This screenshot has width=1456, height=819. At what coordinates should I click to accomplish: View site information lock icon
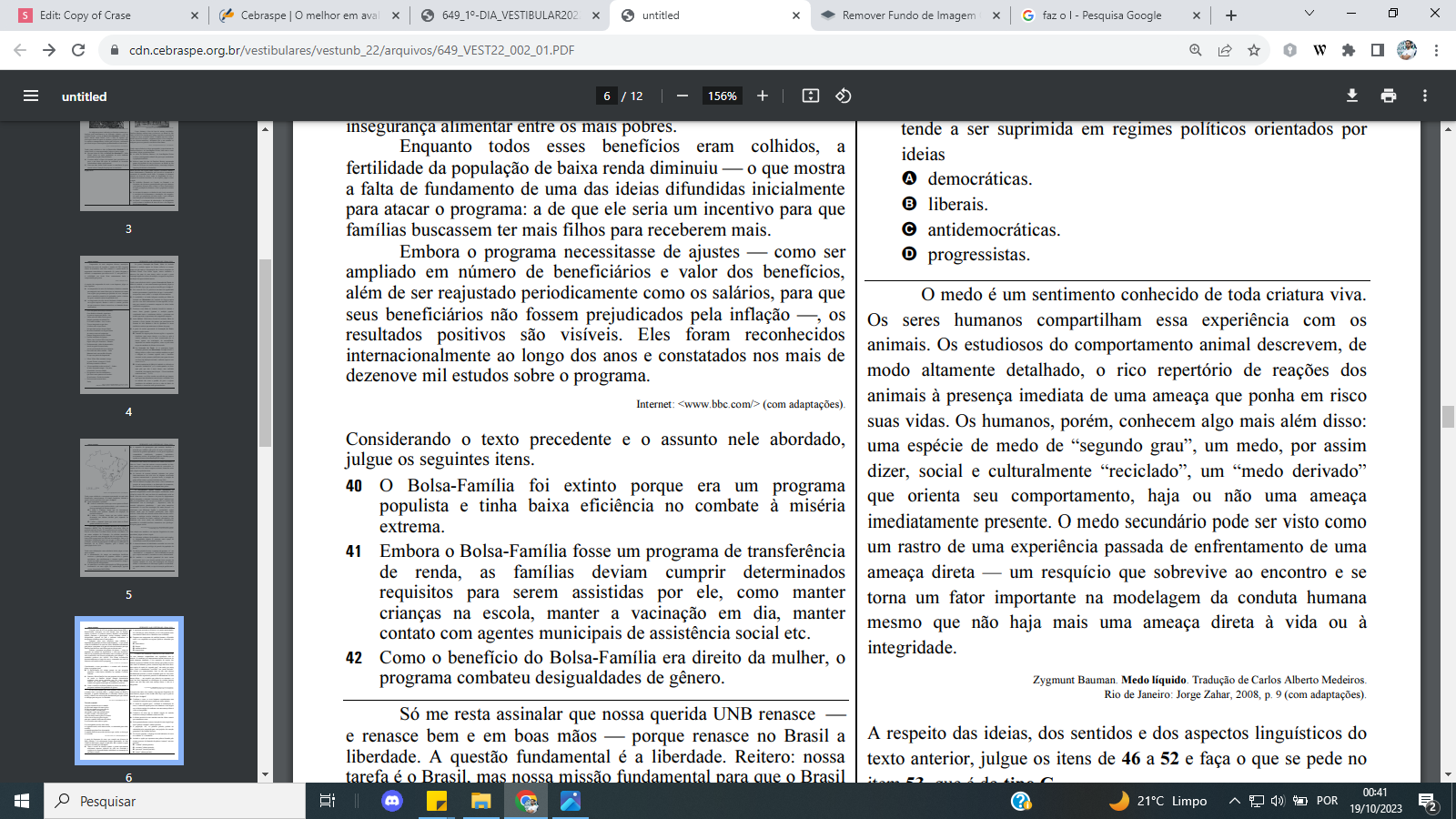coord(115,50)
